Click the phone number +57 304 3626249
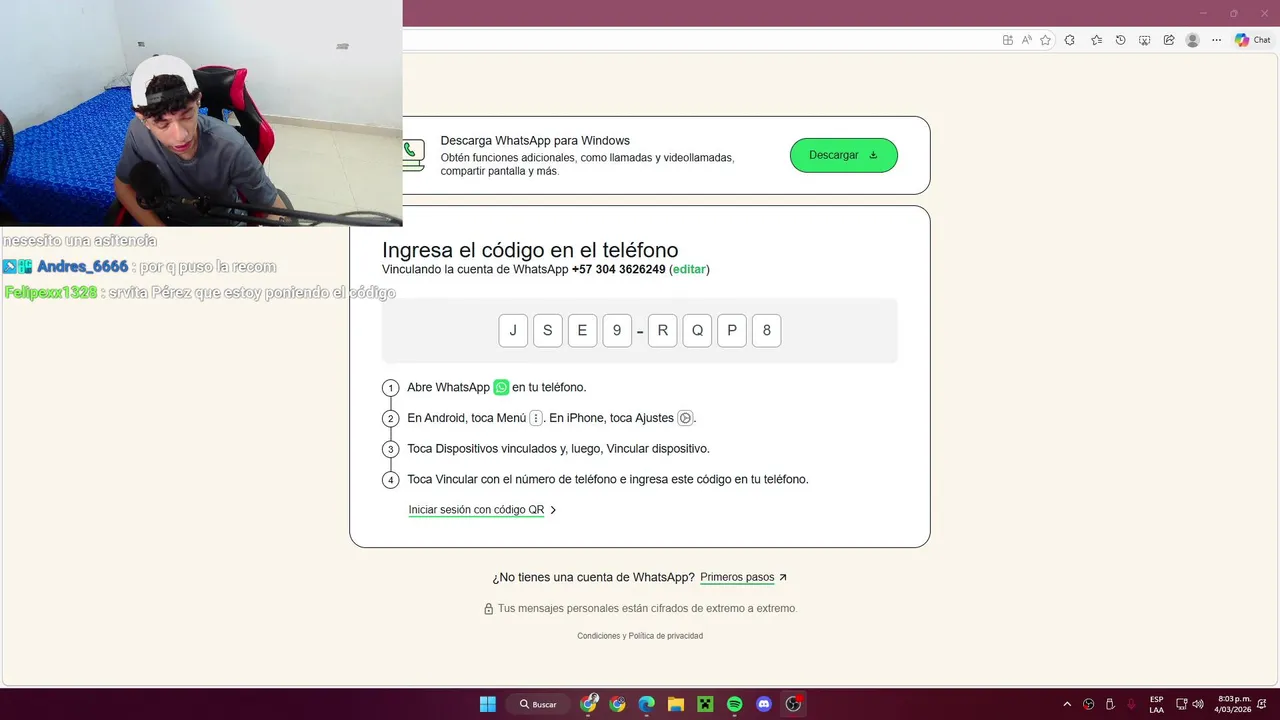Screen dimensions: 1280x720 [x=619, y=270]
